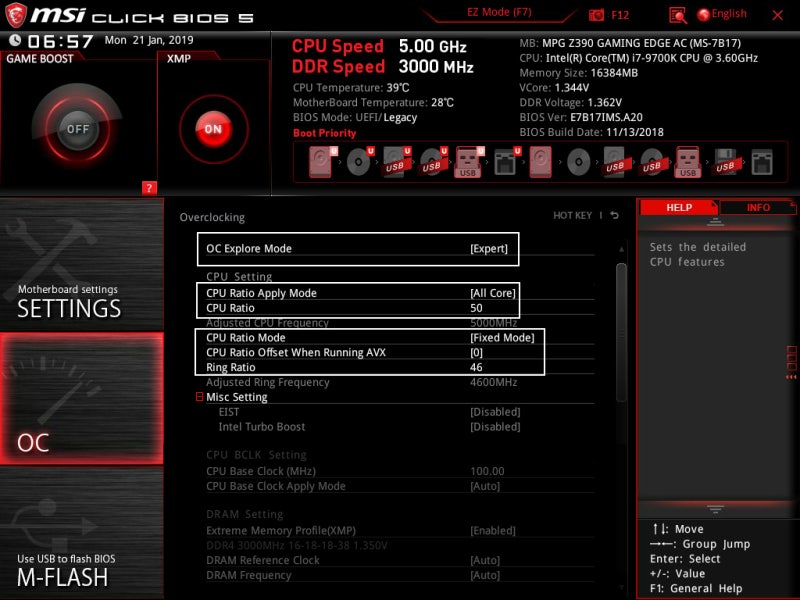Open the SETTINGS motherboard settings section
The width and height of the screenshot is (800, 600).
tap(82, 264)
